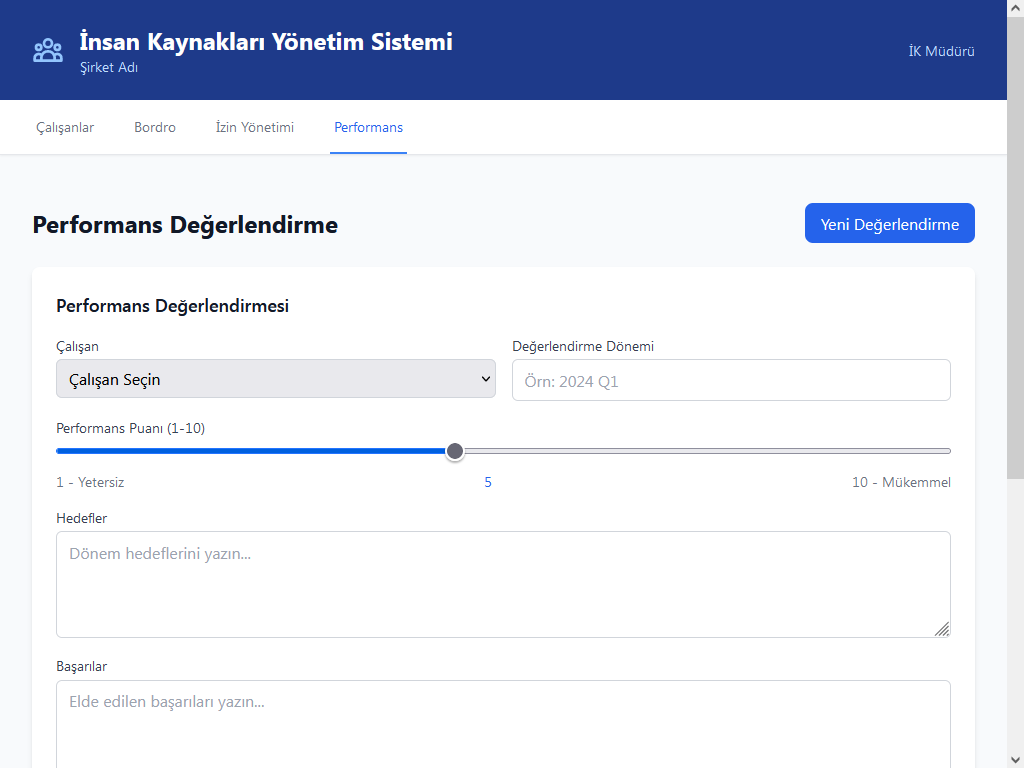Click the İnsan Kaynakları Yönetim Sistemi title

click(x=266, y=42)
